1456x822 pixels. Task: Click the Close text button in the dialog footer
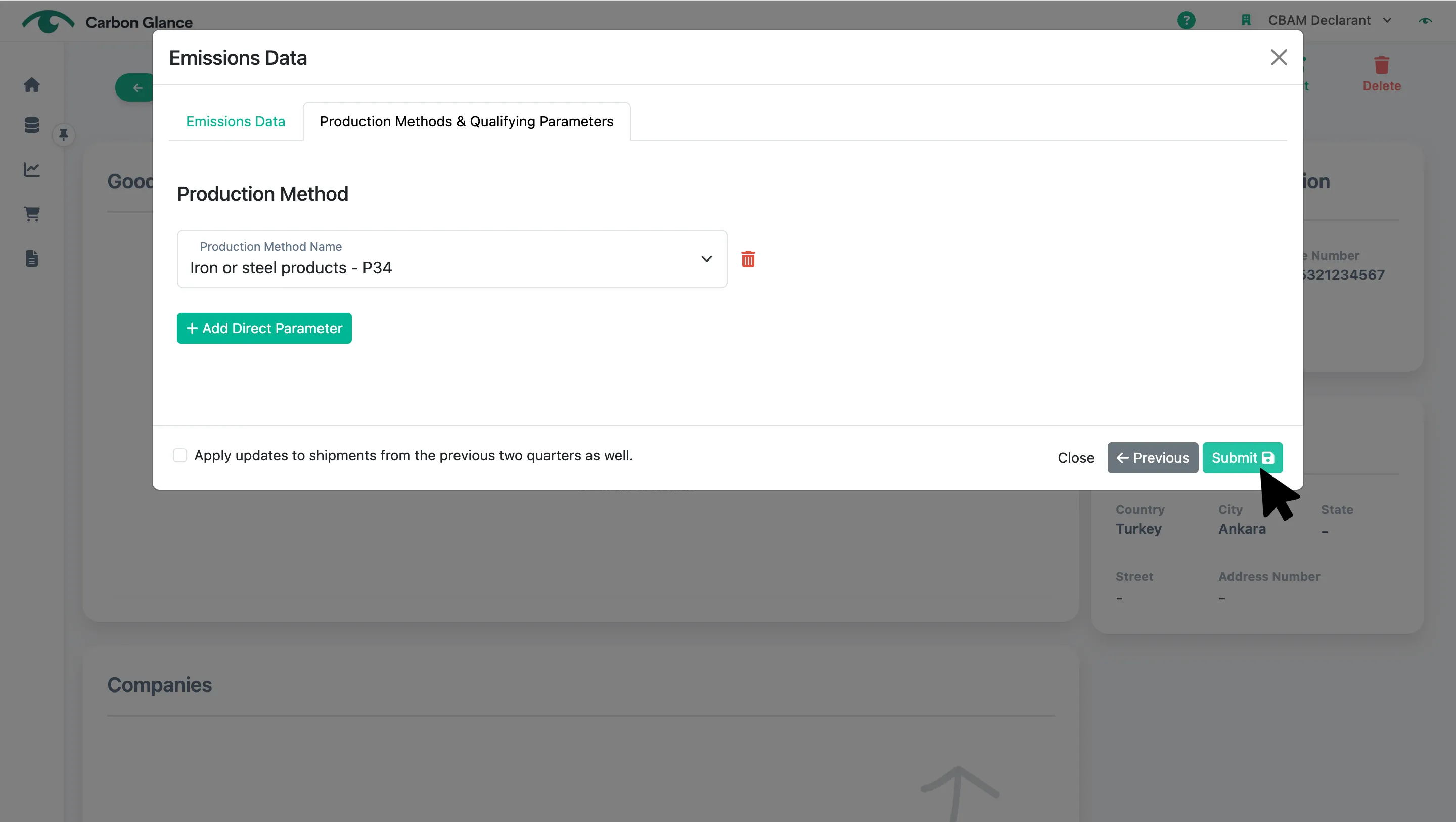point(1076,458)
